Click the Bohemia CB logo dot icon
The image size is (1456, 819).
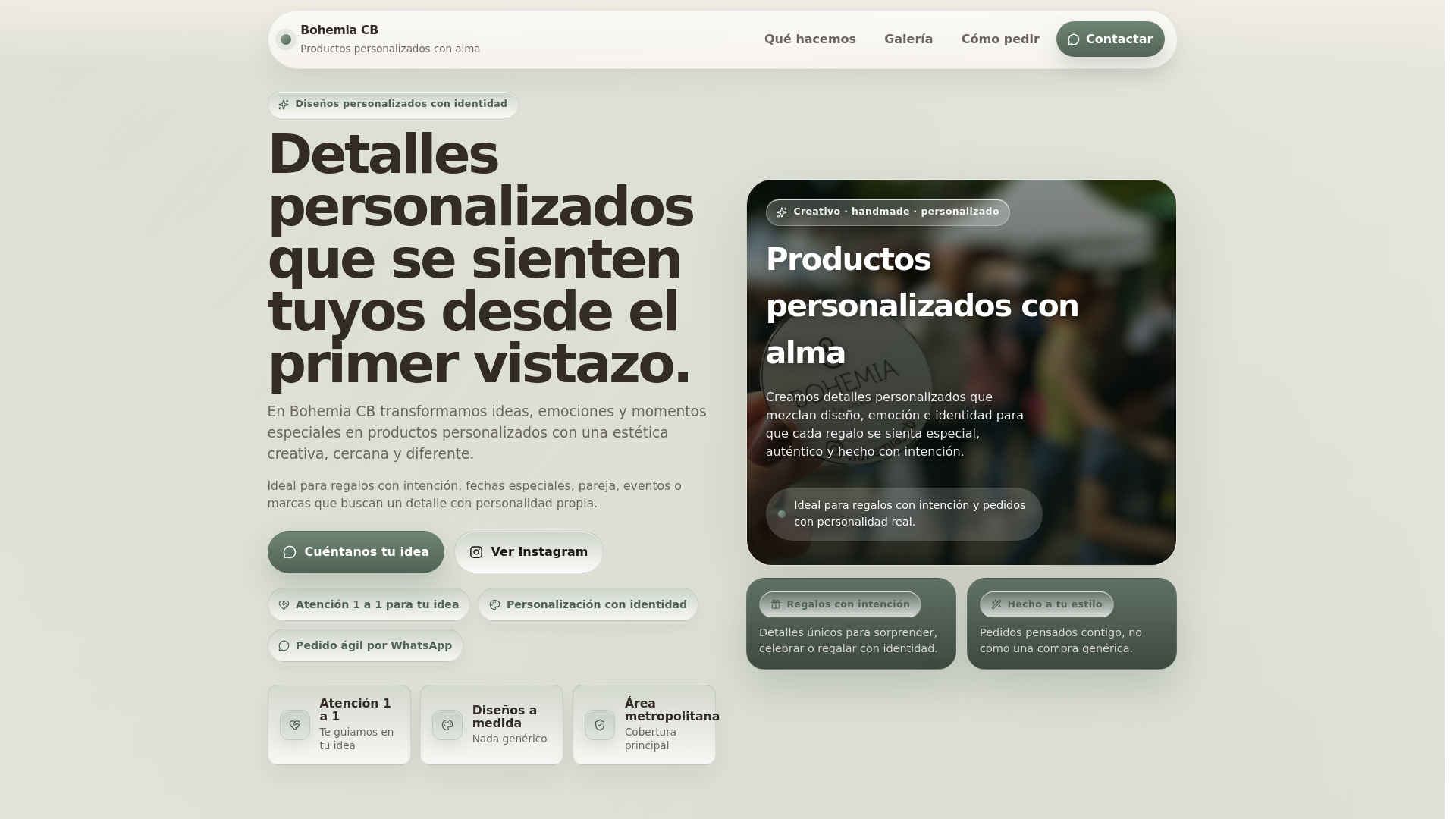[x=286, y=39]
